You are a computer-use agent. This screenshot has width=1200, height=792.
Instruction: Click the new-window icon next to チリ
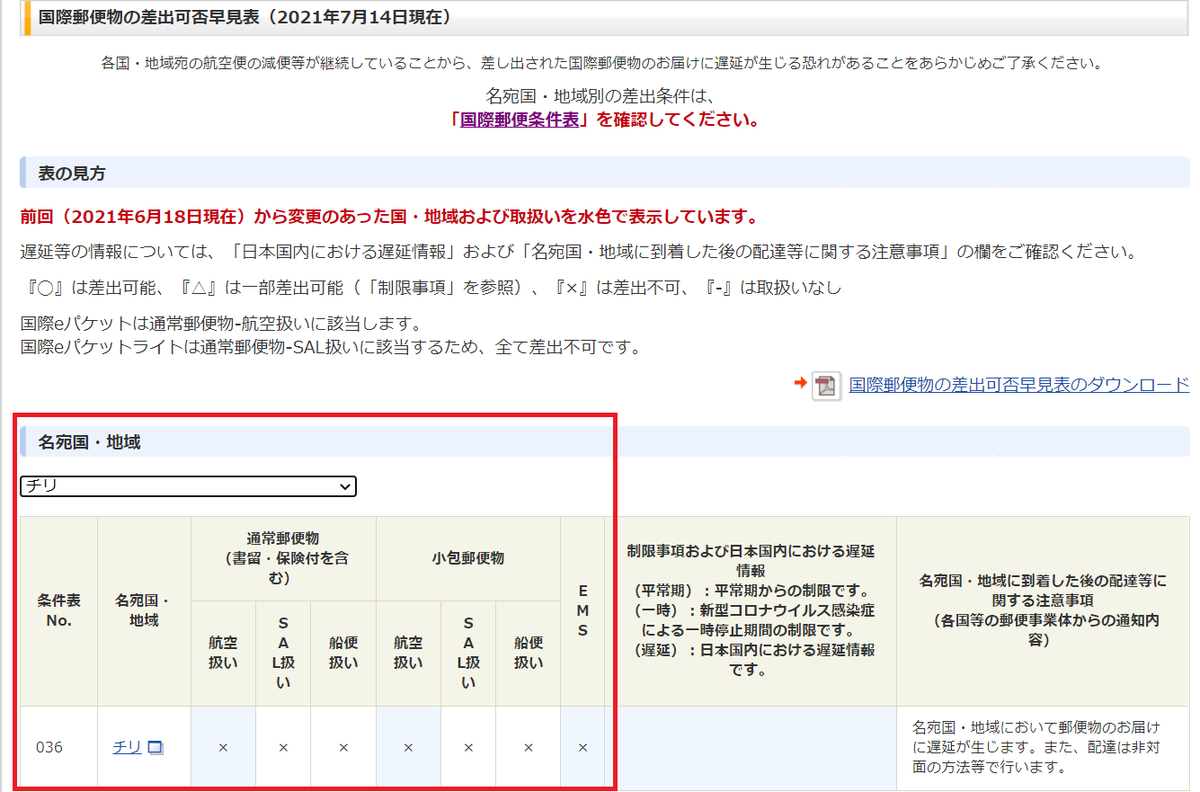click(155, 747)
